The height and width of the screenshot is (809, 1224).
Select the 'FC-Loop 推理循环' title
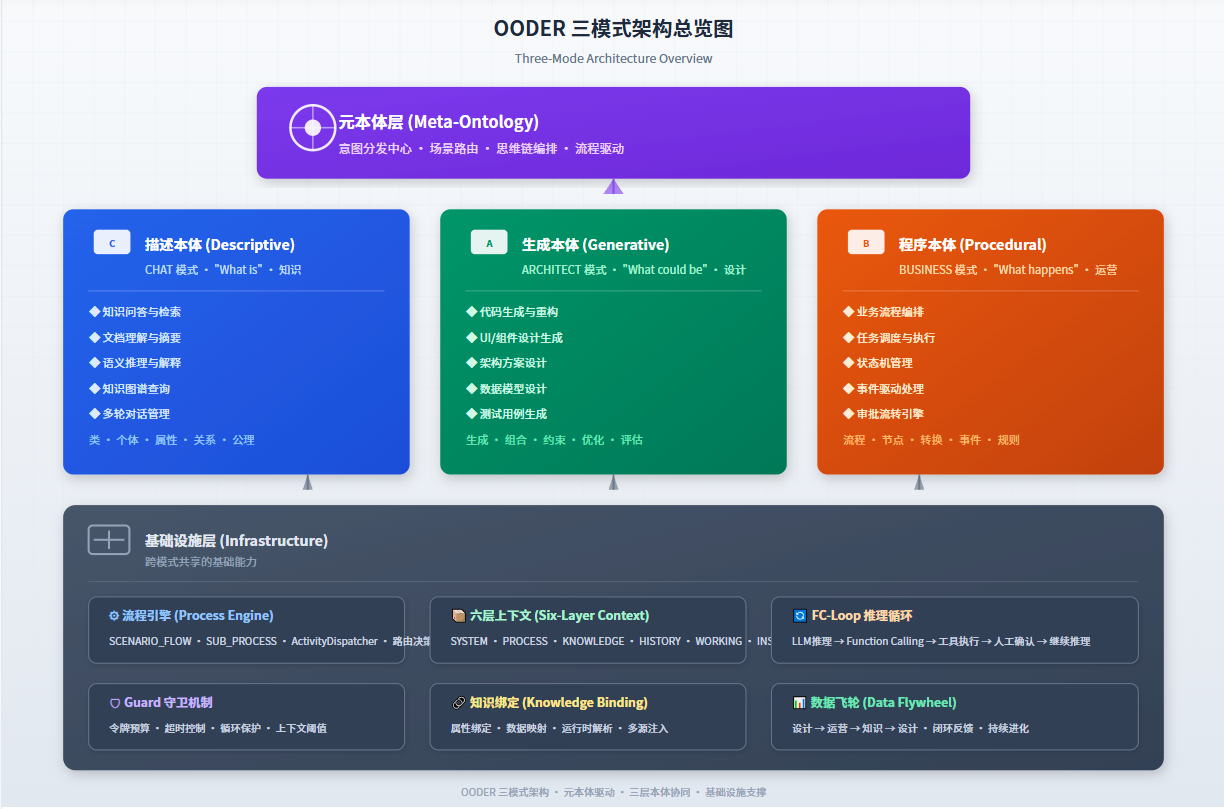pos(862,616)
